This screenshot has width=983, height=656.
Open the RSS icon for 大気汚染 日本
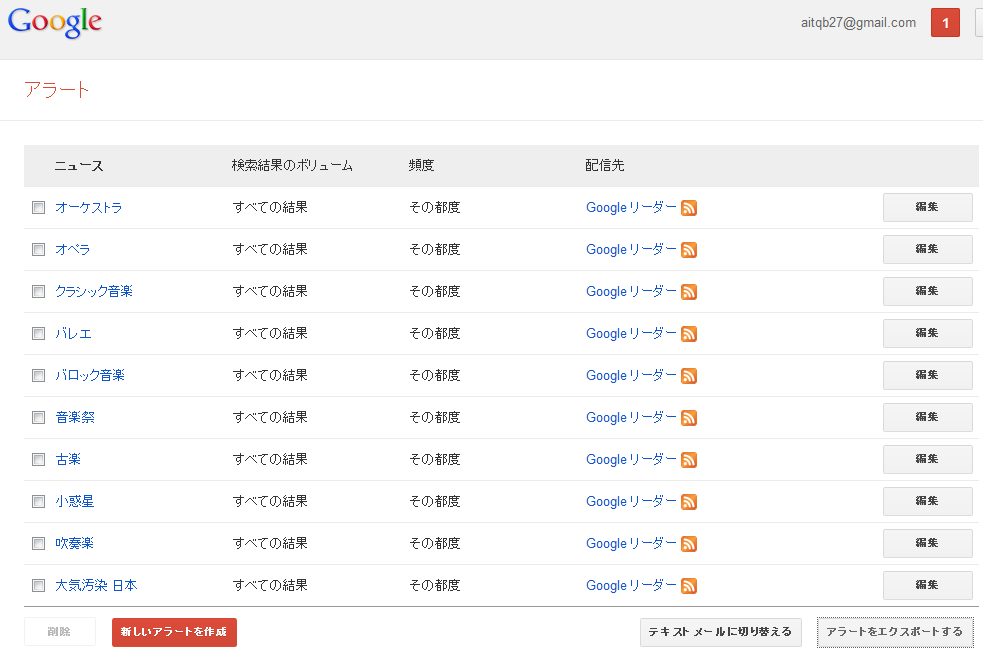689,586
